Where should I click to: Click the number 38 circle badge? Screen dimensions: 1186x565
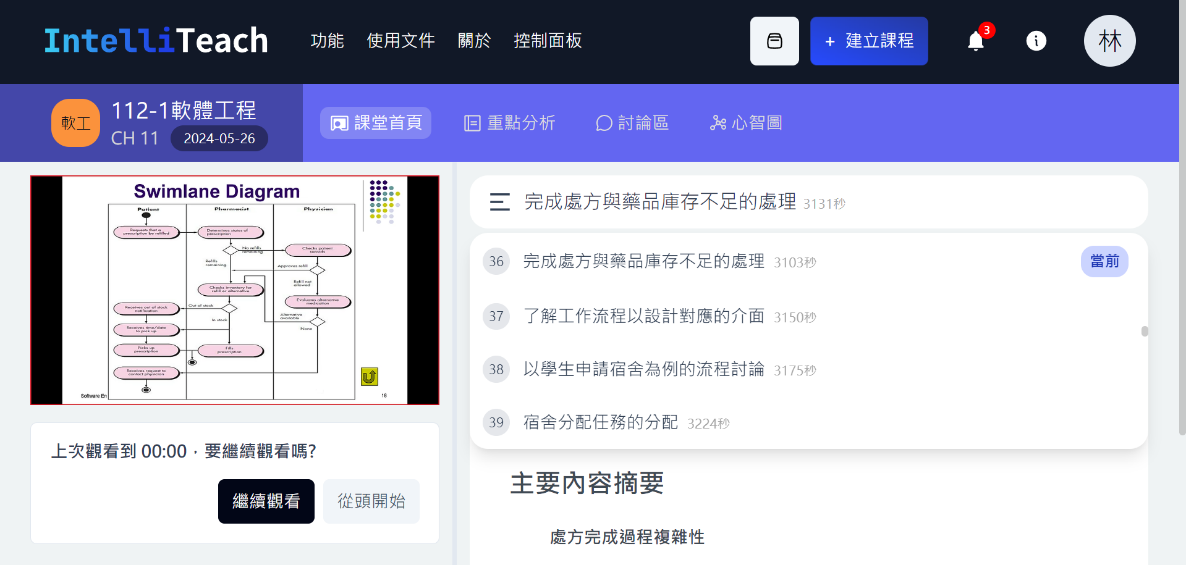pos(496,370)
